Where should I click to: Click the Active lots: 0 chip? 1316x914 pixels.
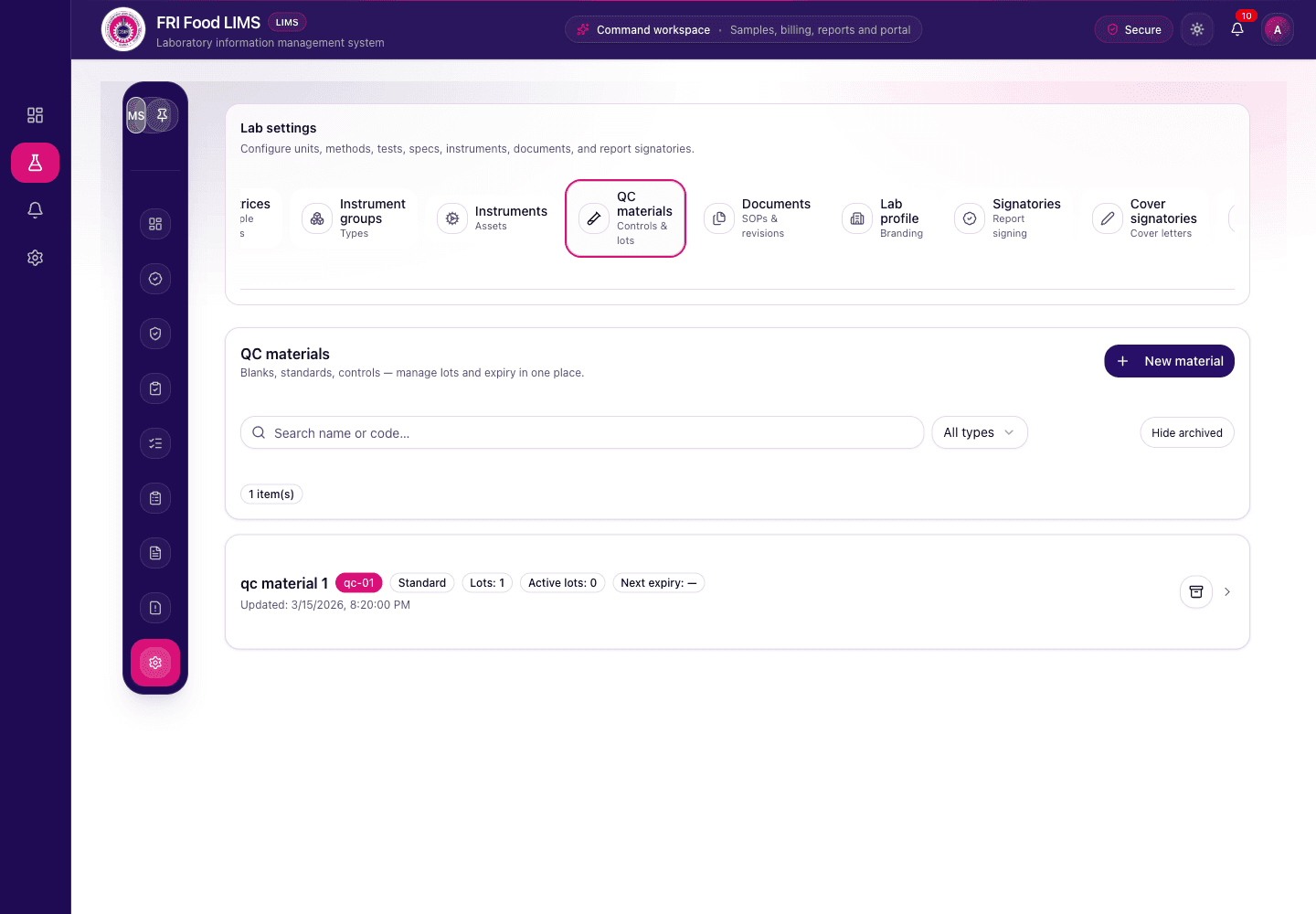pyautogui.click(x=562, y=583)
